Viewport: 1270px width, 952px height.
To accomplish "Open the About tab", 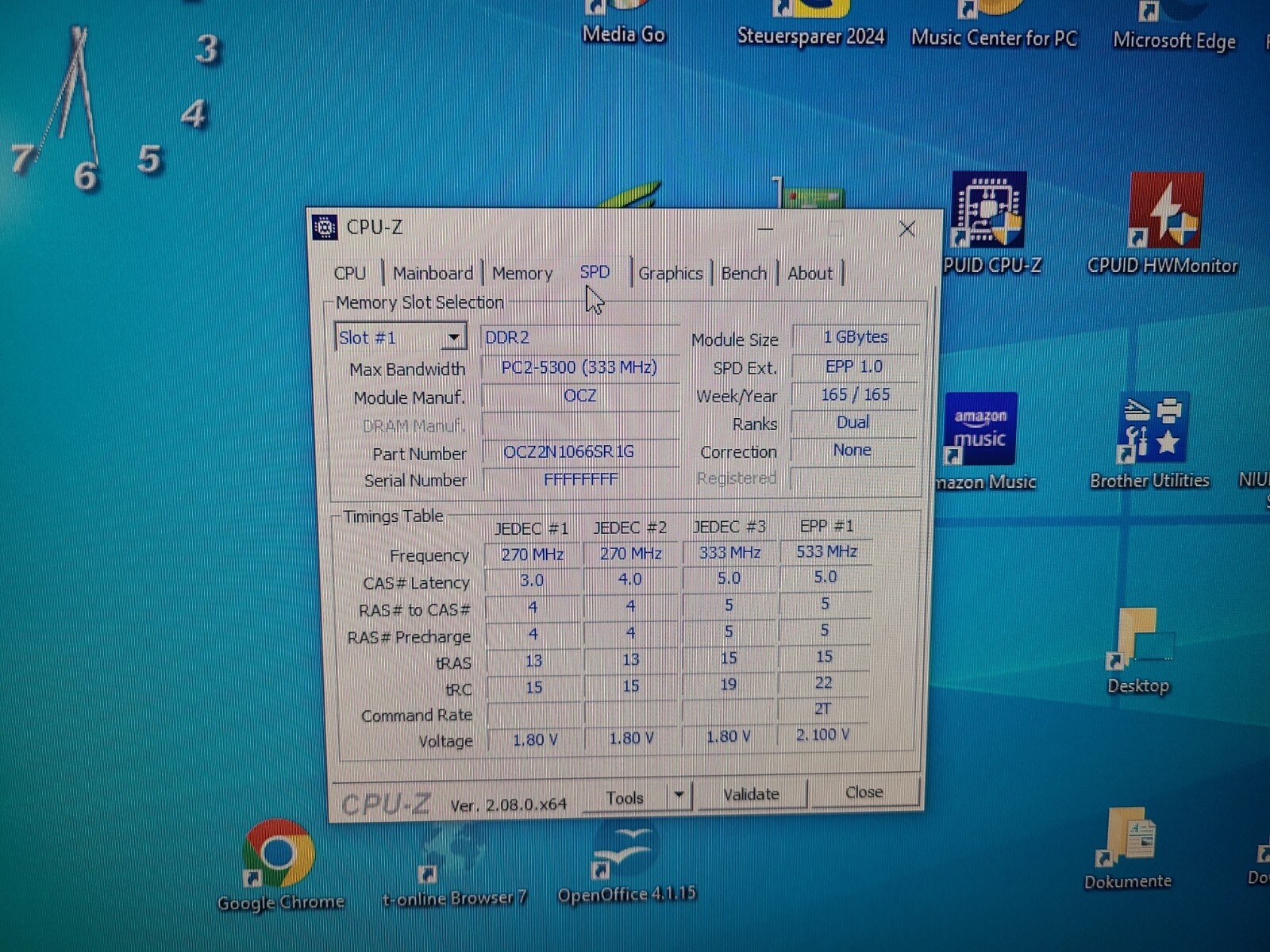I will pyautogui.click(x=810, y=273).
